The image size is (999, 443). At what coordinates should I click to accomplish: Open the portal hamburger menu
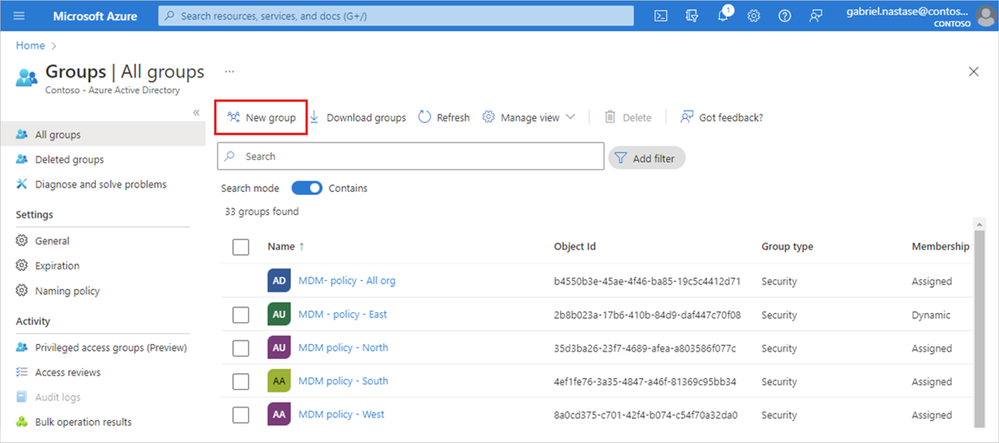19,16
